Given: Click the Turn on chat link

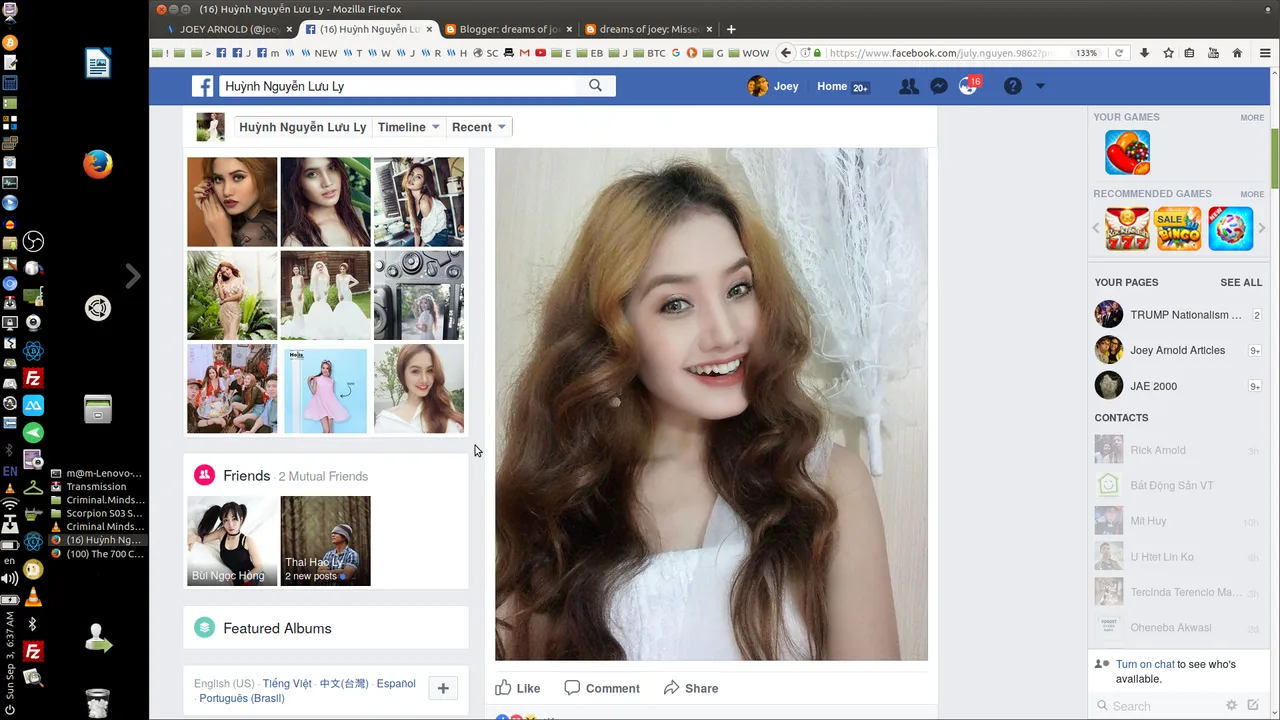Looking at the screenshot, I should [1145, 664].
